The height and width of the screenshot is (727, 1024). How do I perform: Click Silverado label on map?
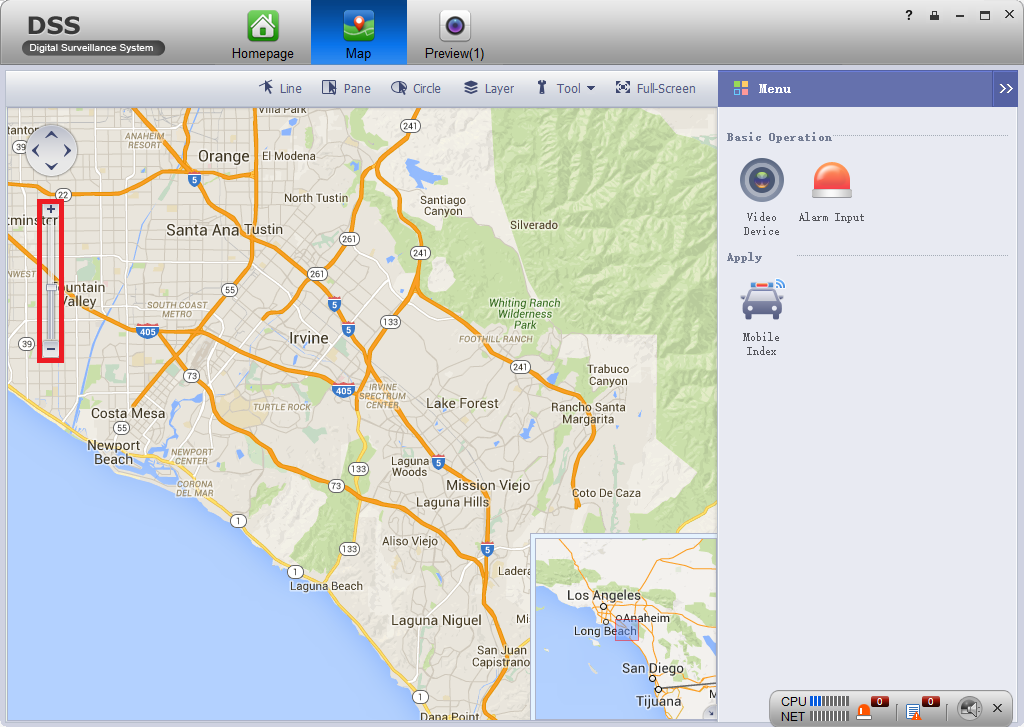click(534, 225)
